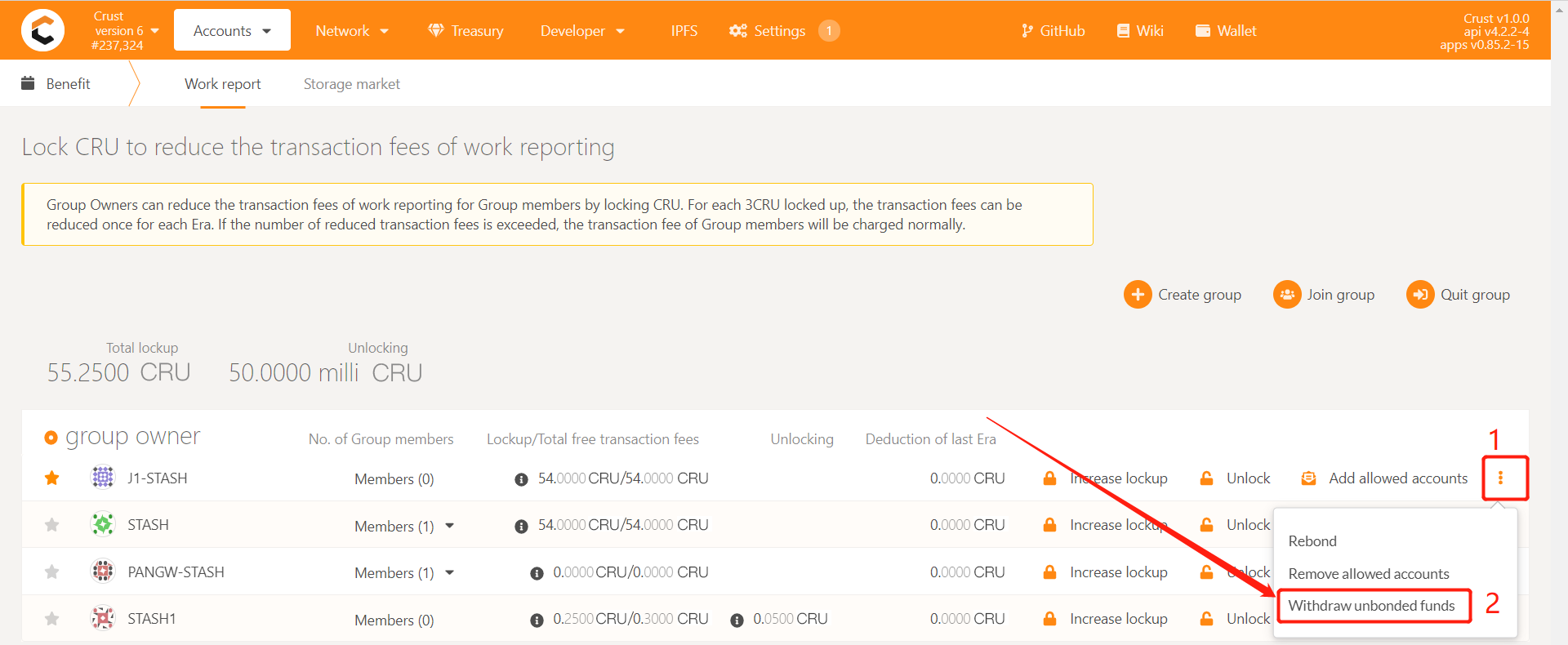Open the Treasury page

465,30
